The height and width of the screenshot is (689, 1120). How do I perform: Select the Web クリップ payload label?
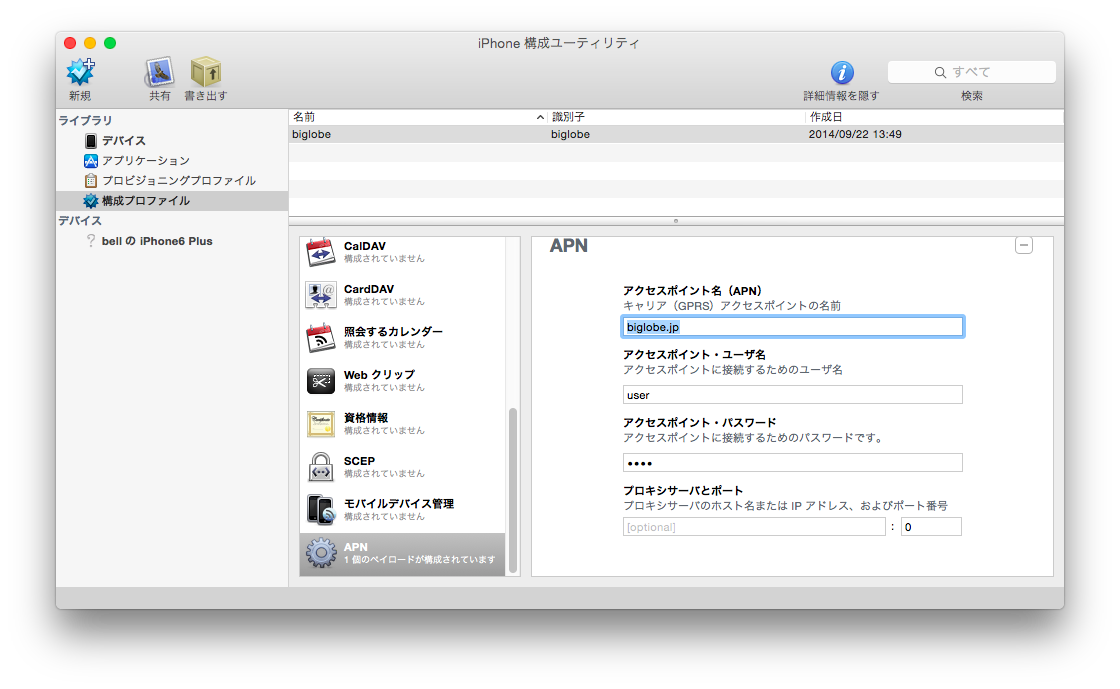pos(379,375)
